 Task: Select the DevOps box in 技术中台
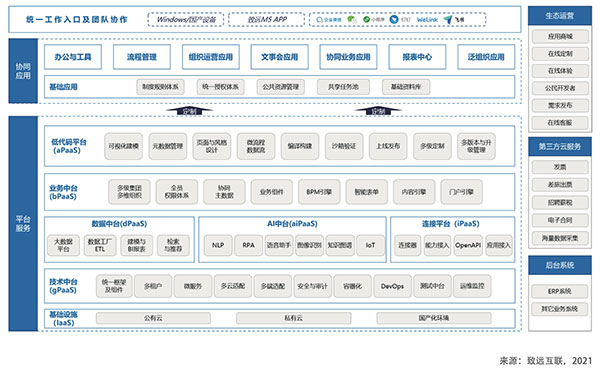(392, 286)
